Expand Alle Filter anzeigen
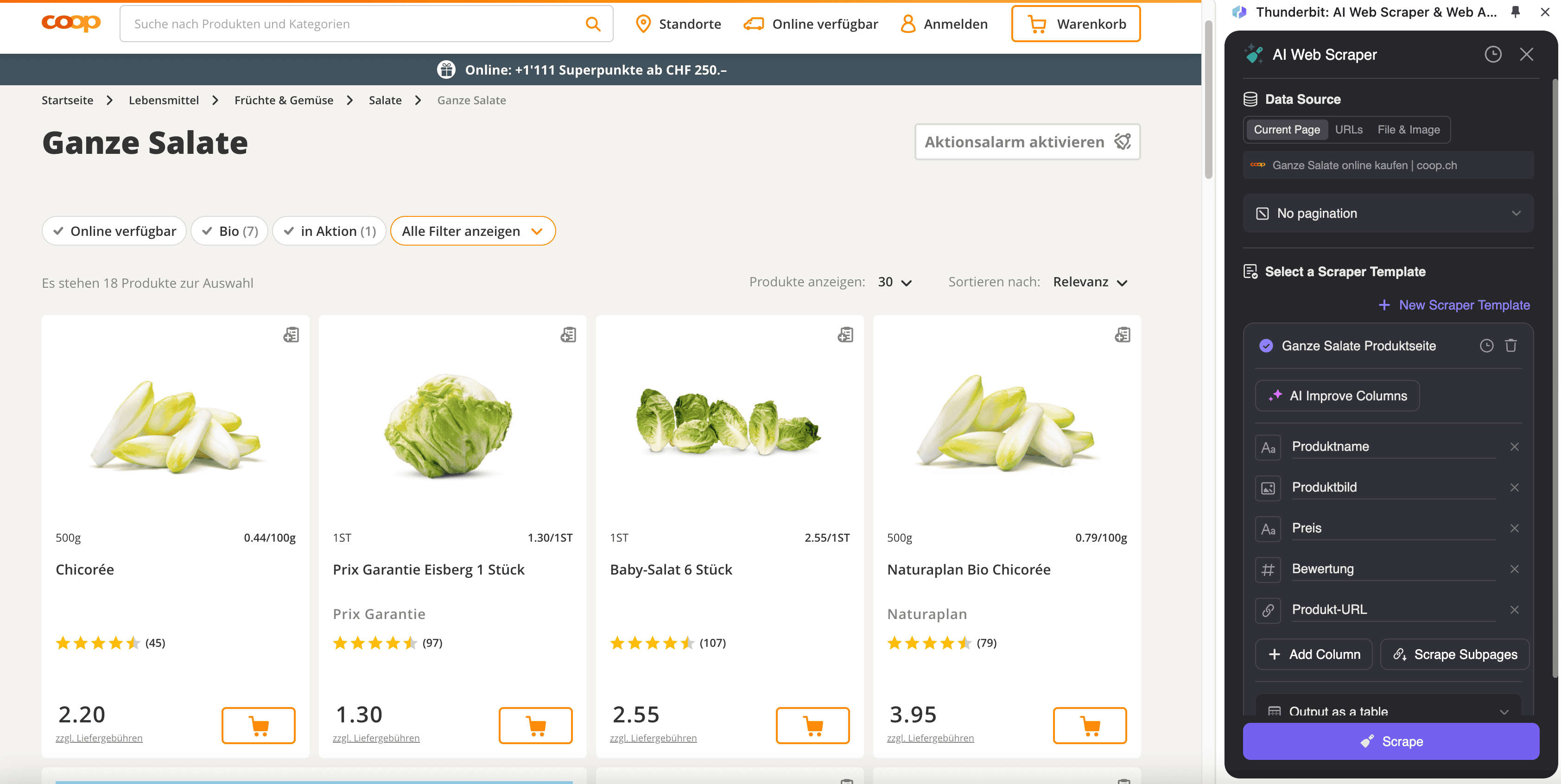 click(x=473, y=231)
